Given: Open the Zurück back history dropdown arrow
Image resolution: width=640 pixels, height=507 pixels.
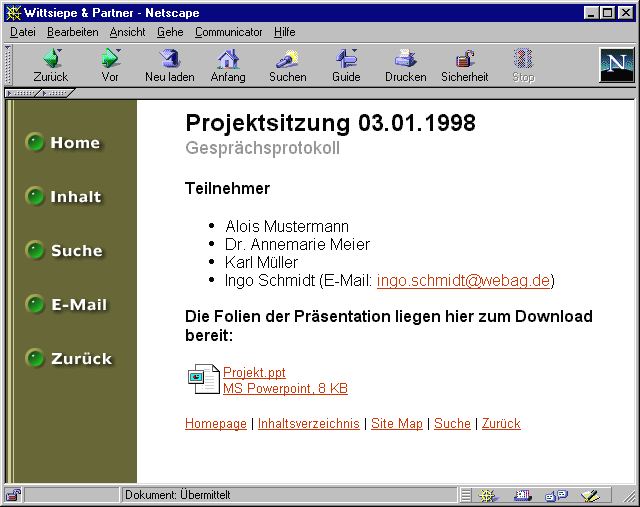Looking at the screenshot, I should (60, 51).
